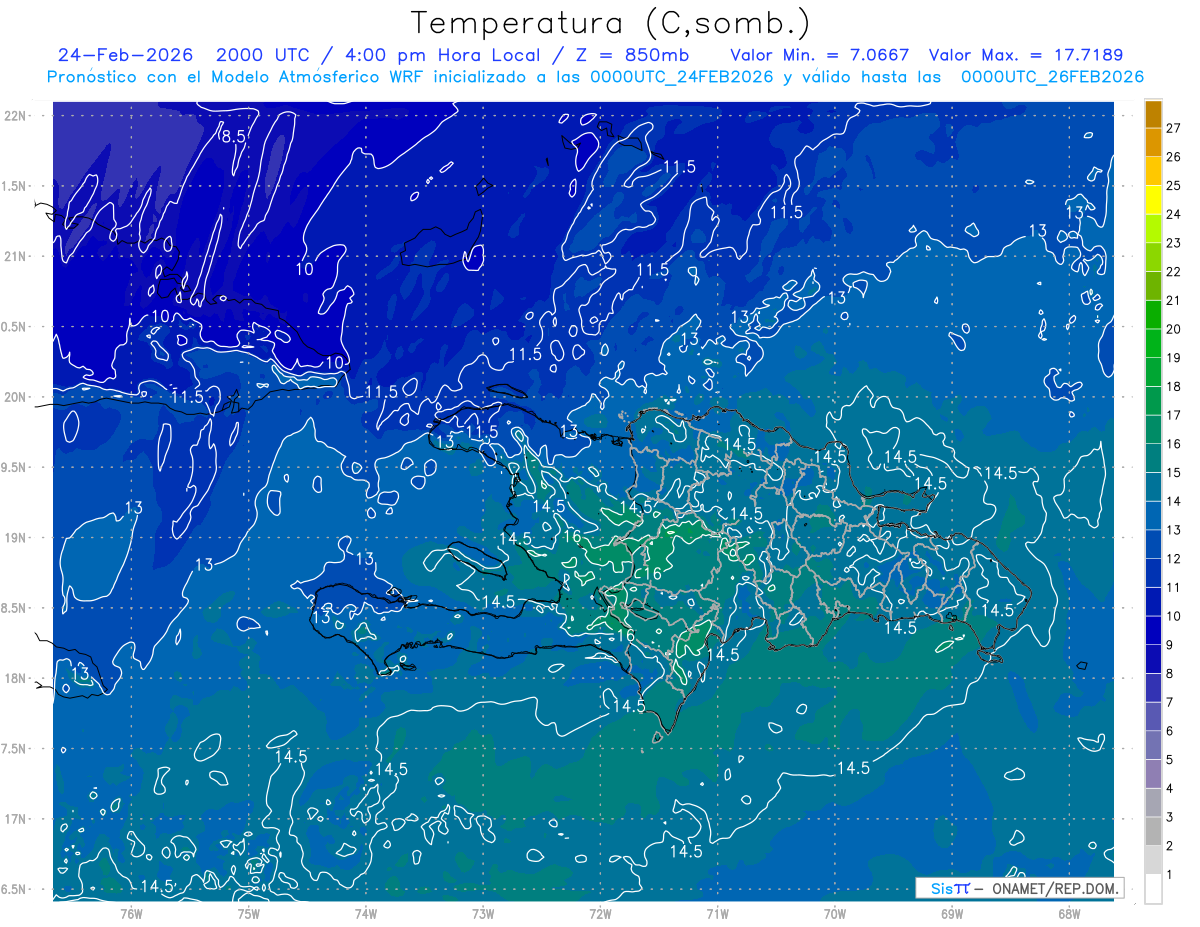
Task: Click the '4' value on the color scale
Action: [1170, 789]
